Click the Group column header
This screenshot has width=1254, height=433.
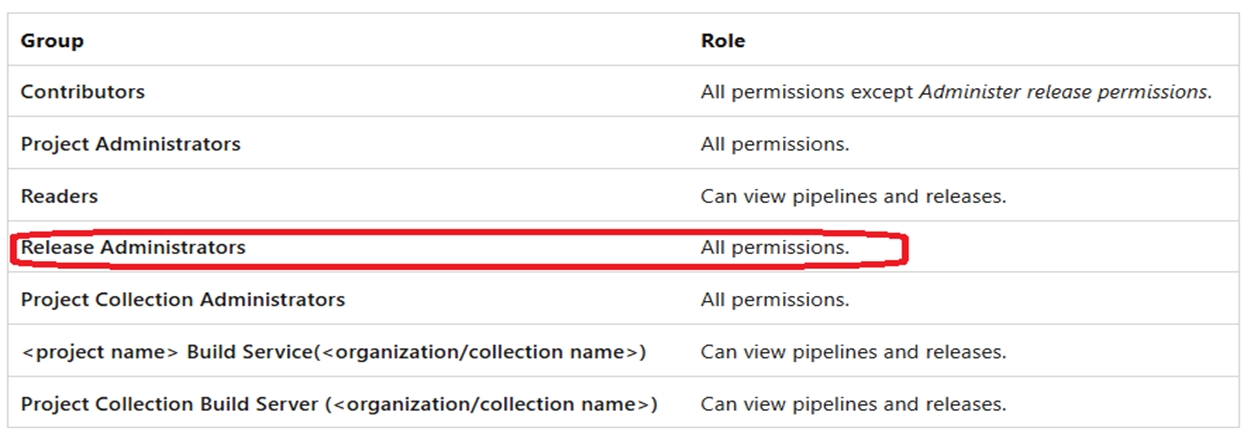pos(52,41)
